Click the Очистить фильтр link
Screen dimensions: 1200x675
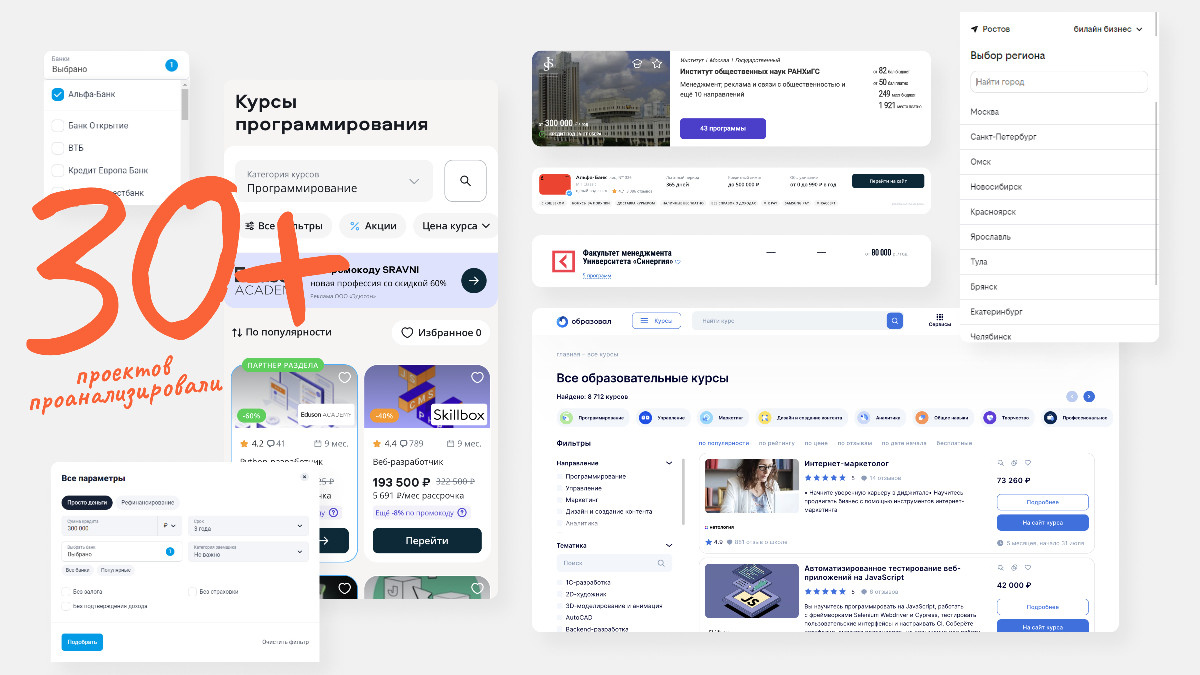tap(285, 642)
